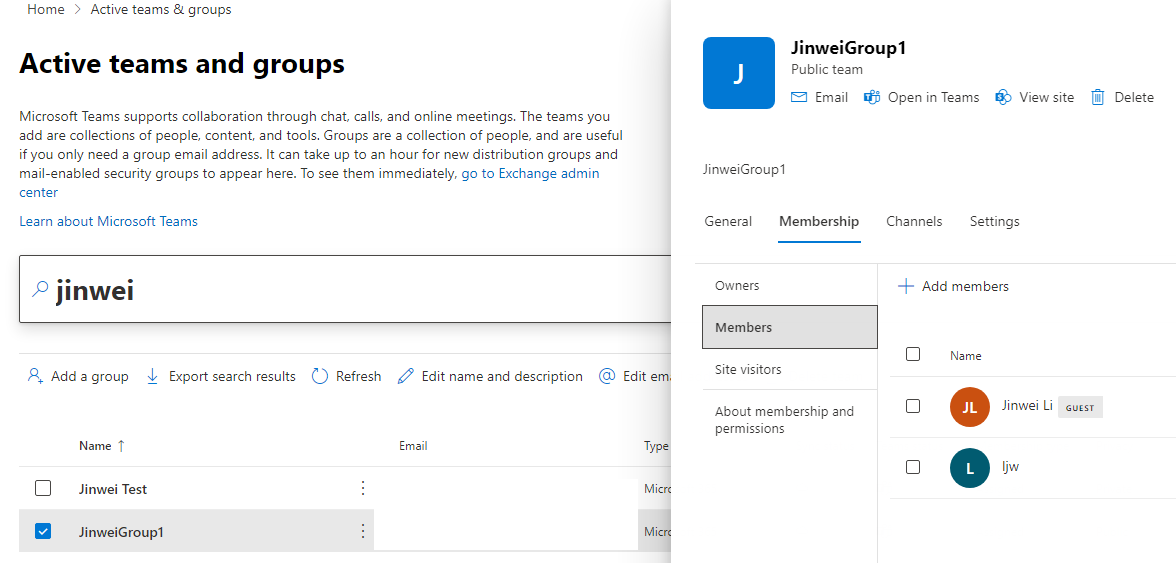Click the plus icon beside Add members
The height and width of the screenshot is (569, 1176).
click(x=906, y=286)
